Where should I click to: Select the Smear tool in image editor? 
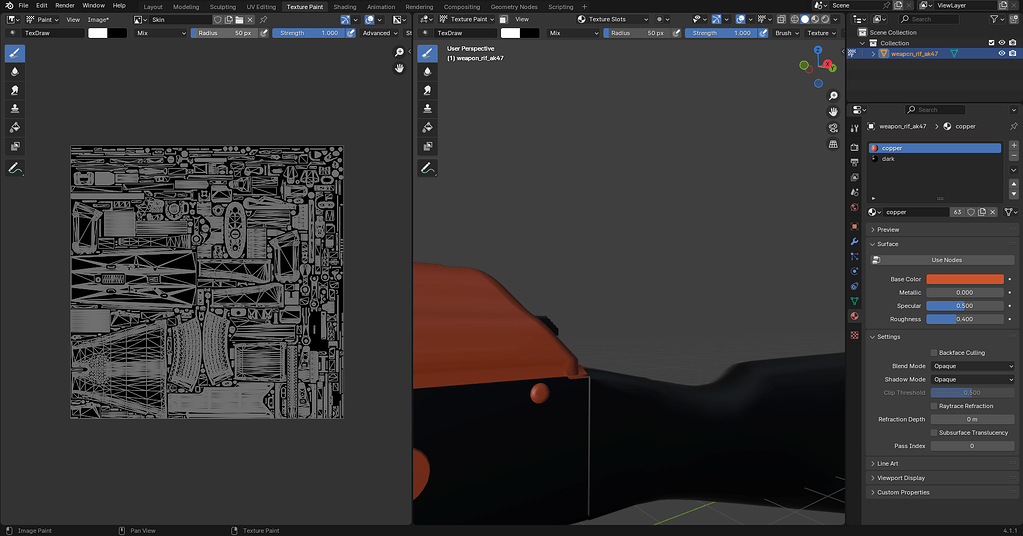[15, 90]
